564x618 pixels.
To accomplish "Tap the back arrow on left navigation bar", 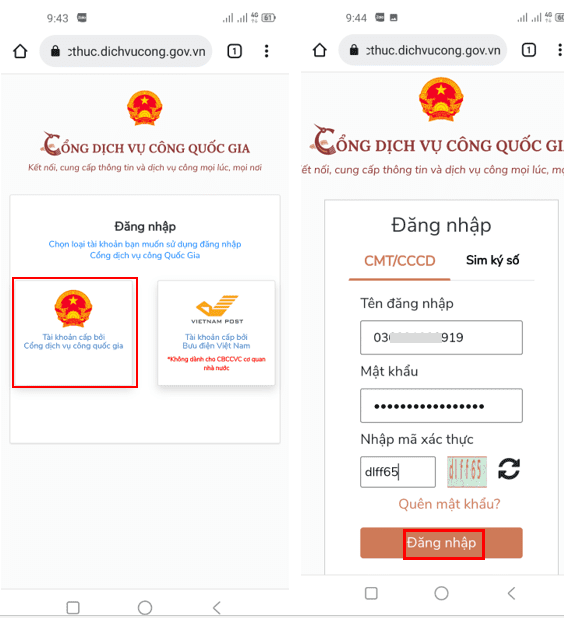I will pos(217,607).
